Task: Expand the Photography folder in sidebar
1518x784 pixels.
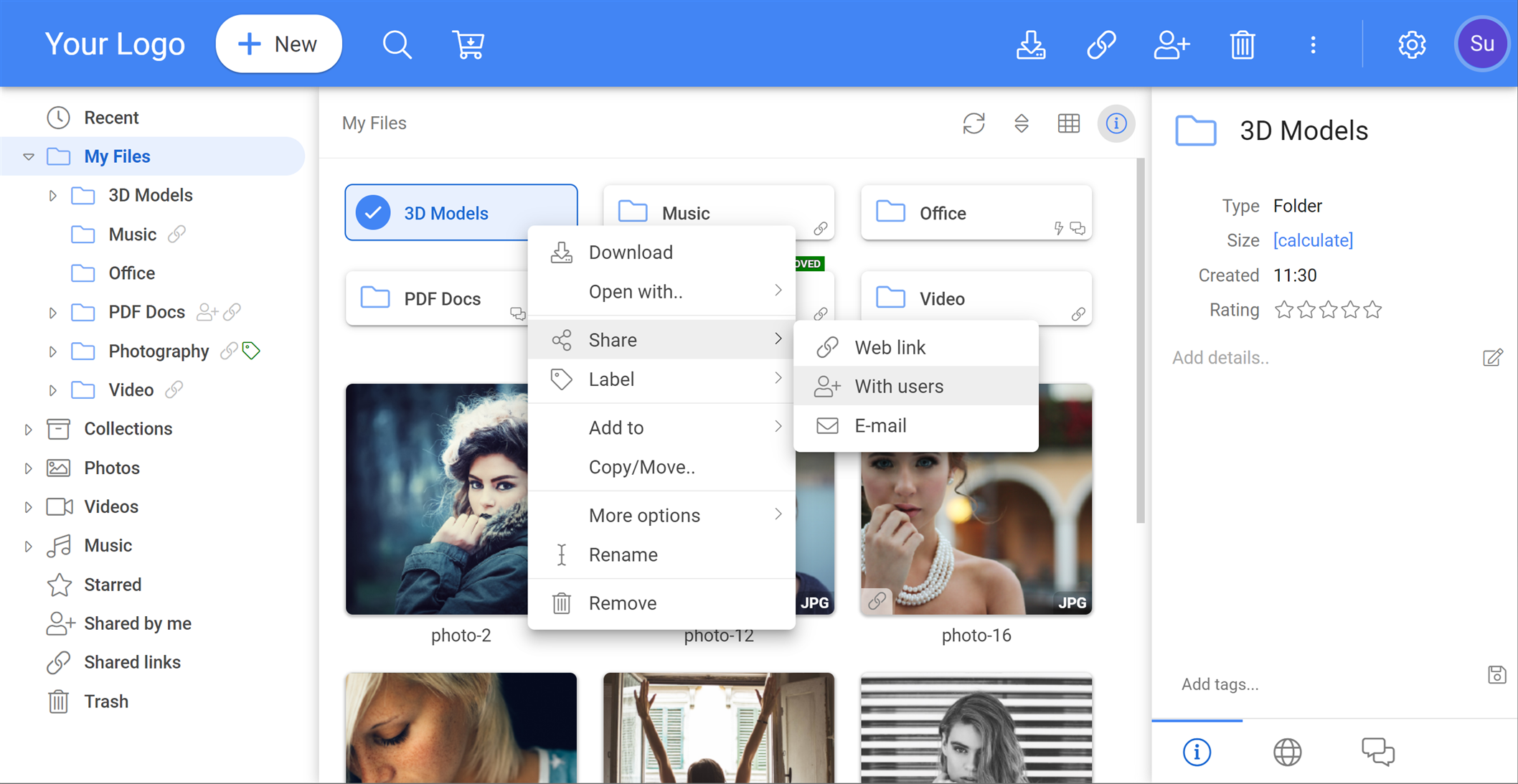Action: click(52, 351)
